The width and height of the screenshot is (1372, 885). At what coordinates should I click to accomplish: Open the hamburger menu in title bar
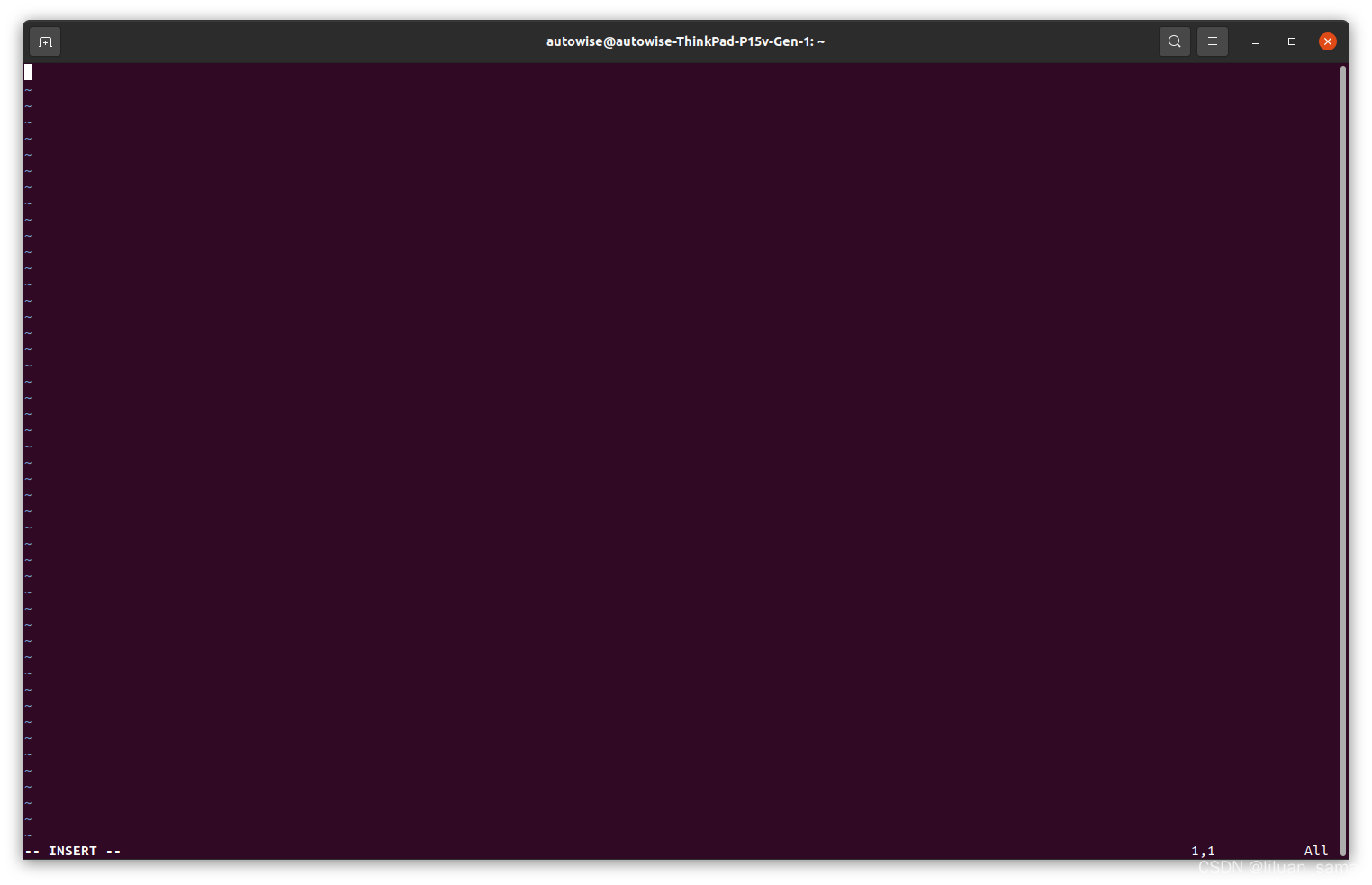pyautogui.click(x=1213, y=41)
